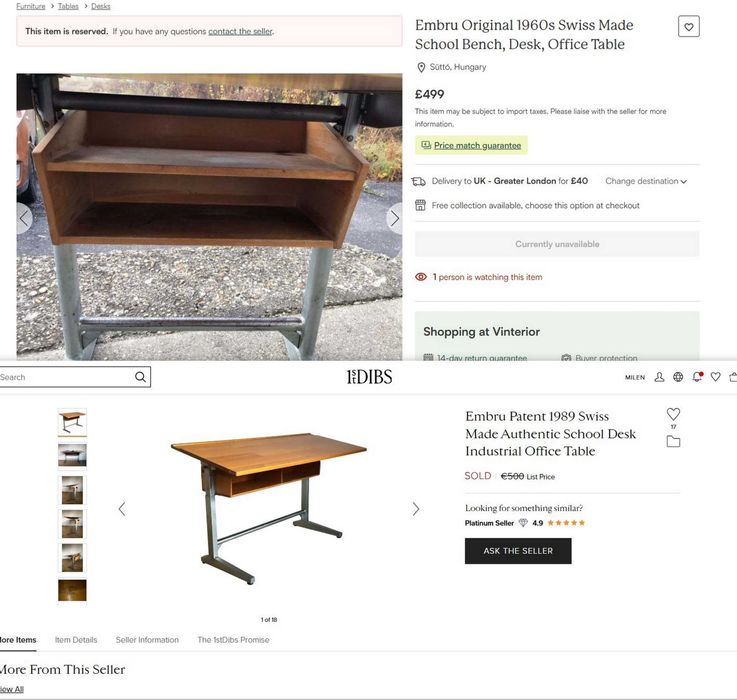737x700 pixels.
Task: Click contact the seller link
Action: (x=240, y=31)
